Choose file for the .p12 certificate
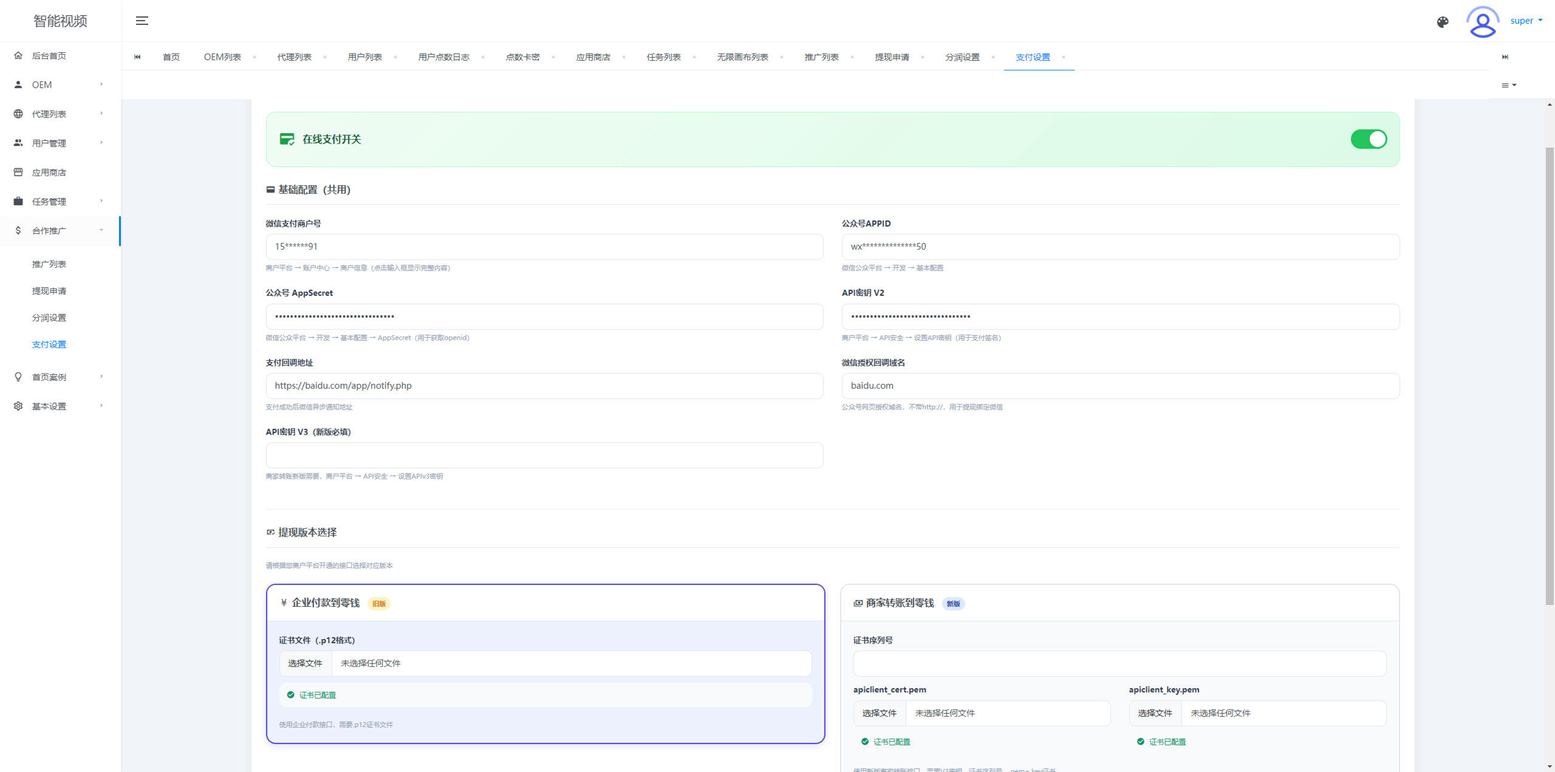Viewport: 1555px width, 772px height. [305, 663]
